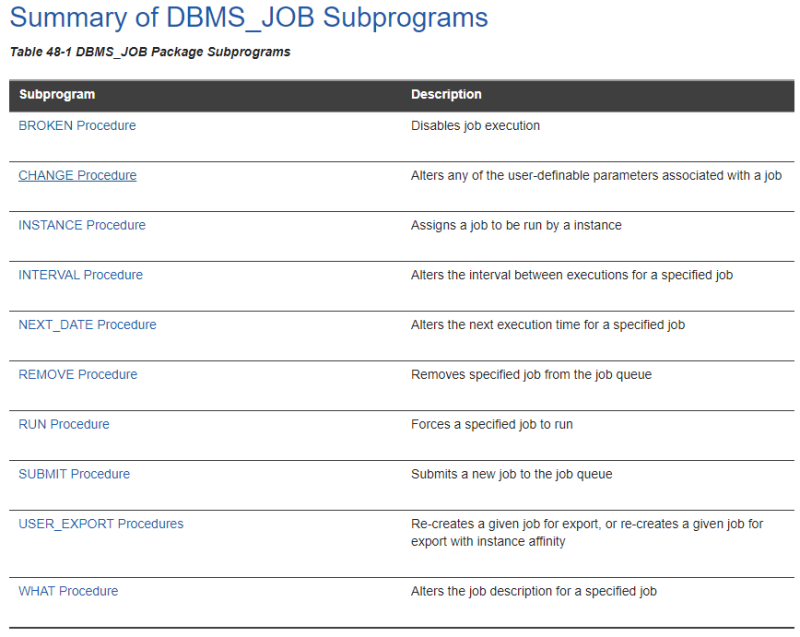The height and width of the screenshot is (637, 800).
Task: Open the WHAT Procedure link
Action: pyautogui.click(x=68, y=591)
